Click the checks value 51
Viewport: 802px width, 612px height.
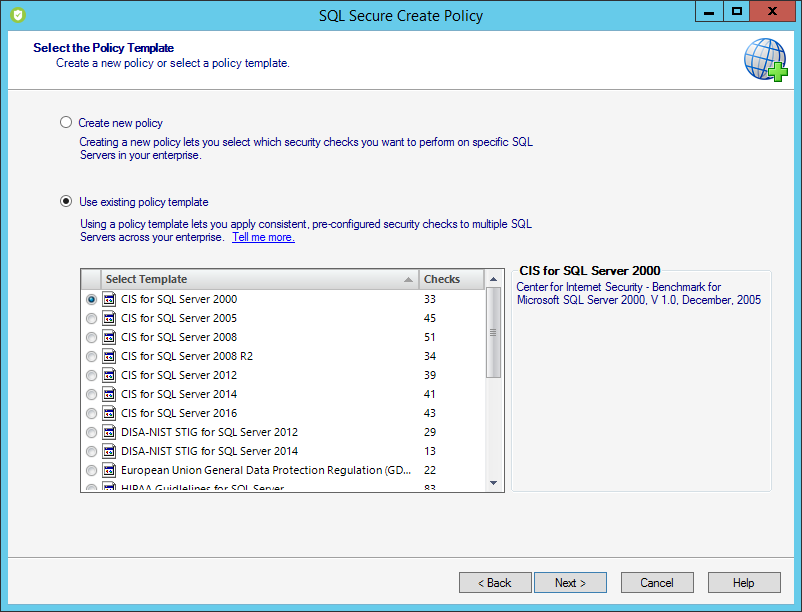[x=430, y=337]
